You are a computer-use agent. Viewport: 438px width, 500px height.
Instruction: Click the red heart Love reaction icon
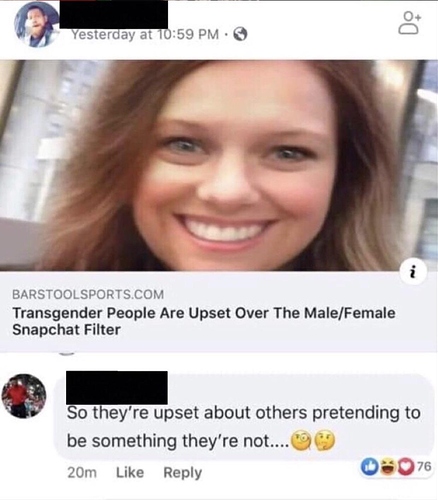404,468
